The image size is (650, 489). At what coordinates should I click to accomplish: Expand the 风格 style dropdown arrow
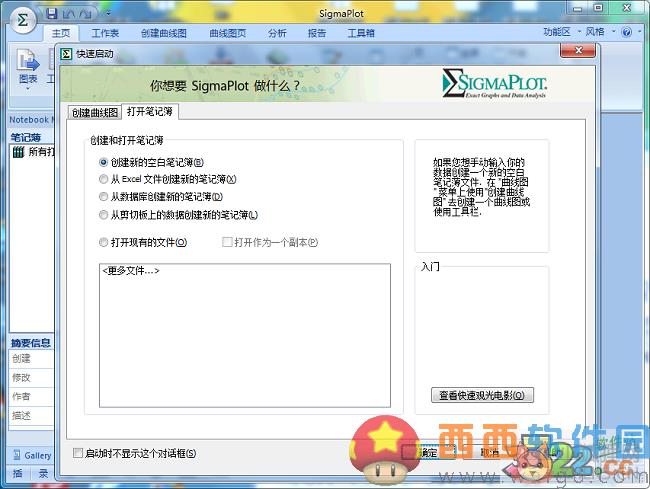coord(613,31)
